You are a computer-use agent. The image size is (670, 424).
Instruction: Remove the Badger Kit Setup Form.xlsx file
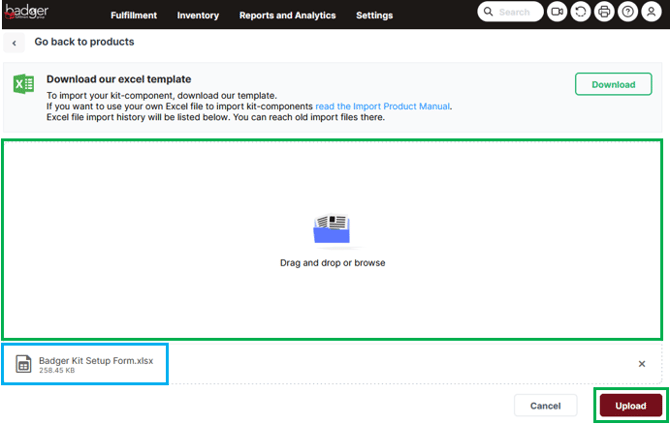click(642, 364)
